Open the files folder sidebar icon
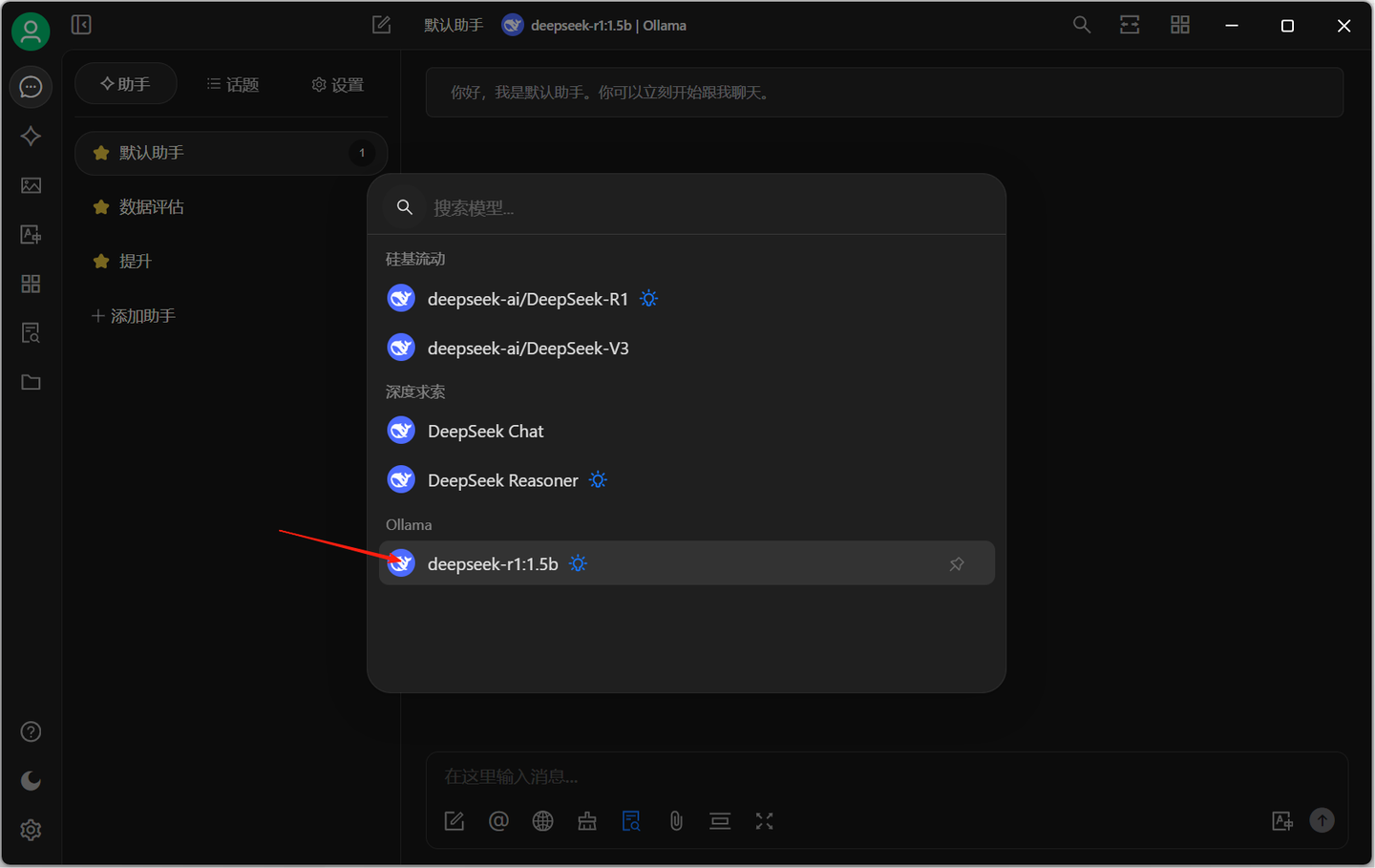The width and height of the screenshot is (1375, 868). [x=31, y=382]
